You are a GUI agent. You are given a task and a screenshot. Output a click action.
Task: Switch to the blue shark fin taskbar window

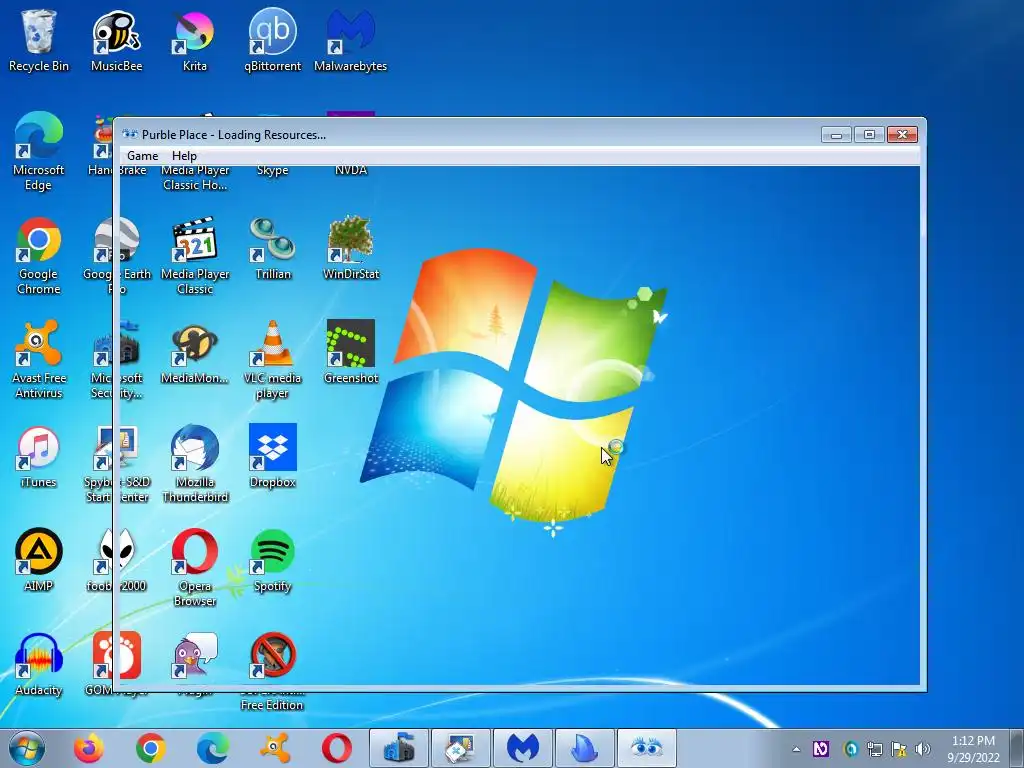pos(584,748)
